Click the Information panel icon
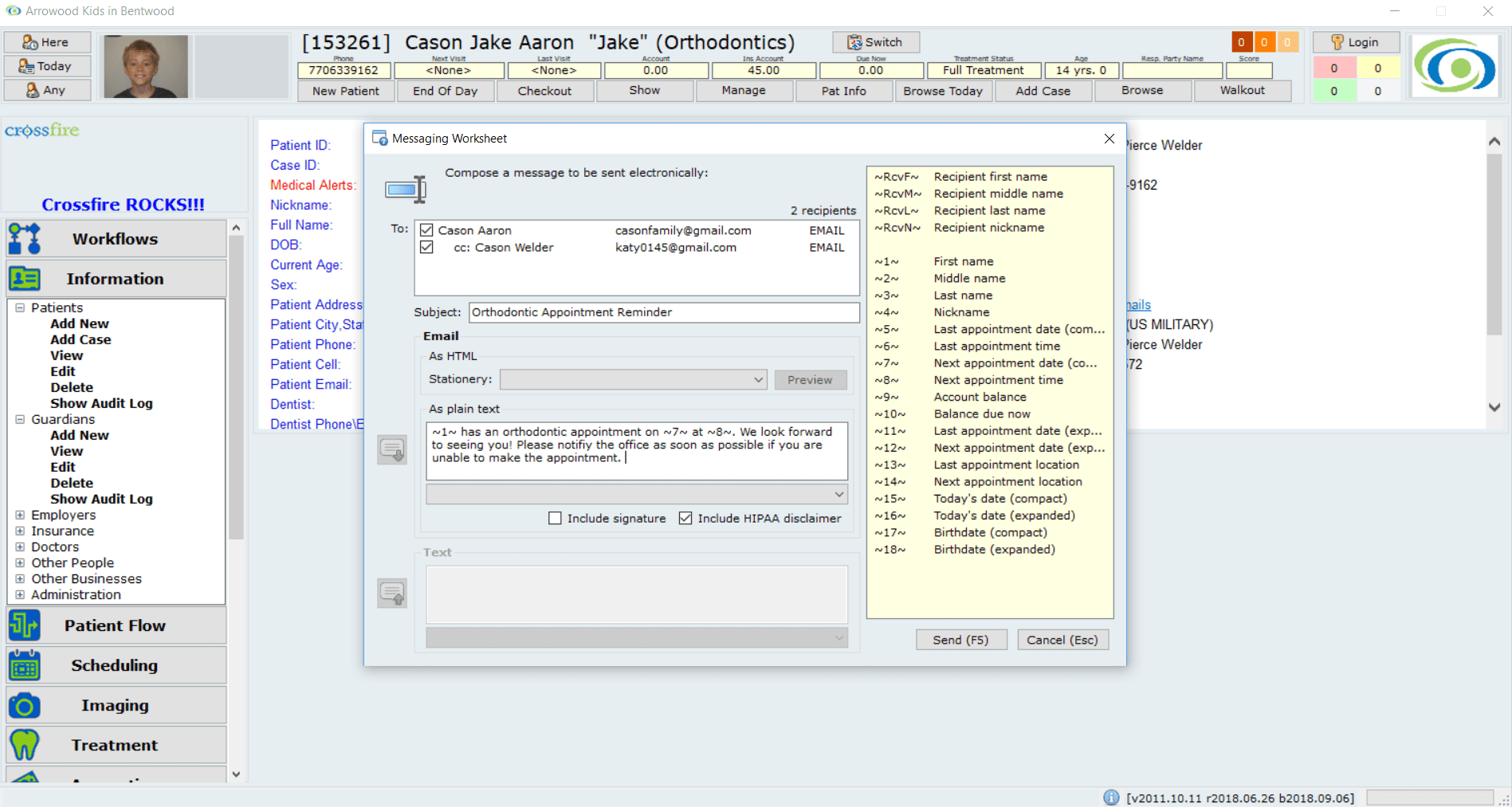Viewport: 1512px width, 807px height. (25, 278)
